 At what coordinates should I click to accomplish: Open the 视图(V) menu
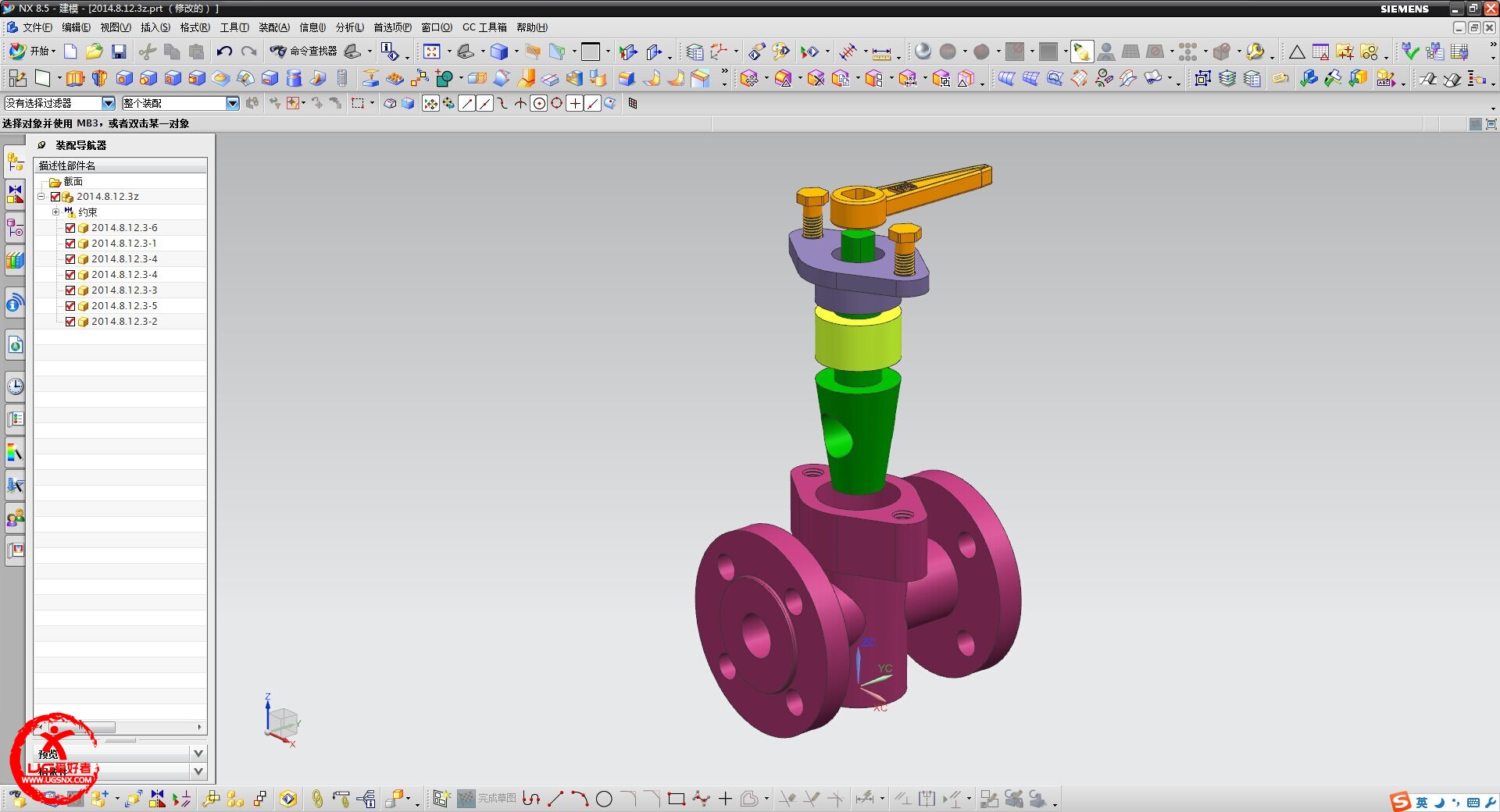115,27
